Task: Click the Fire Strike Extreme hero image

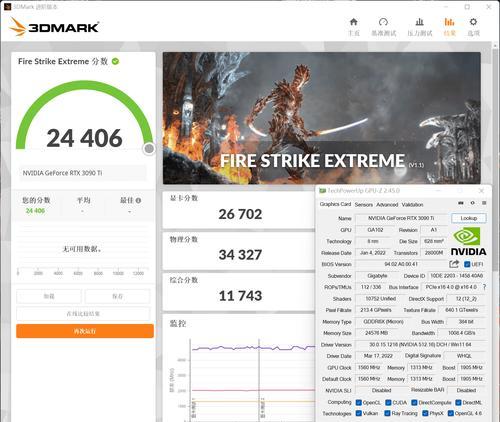Action: (x=322, y=118)
